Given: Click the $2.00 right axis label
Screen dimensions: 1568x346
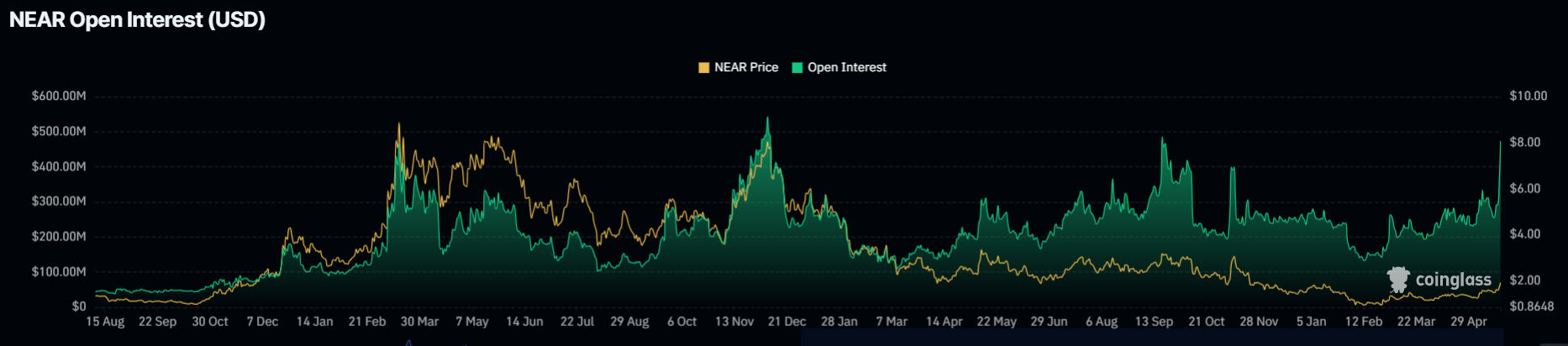Looking at the screenshot, I should [x=1525, y=280].
